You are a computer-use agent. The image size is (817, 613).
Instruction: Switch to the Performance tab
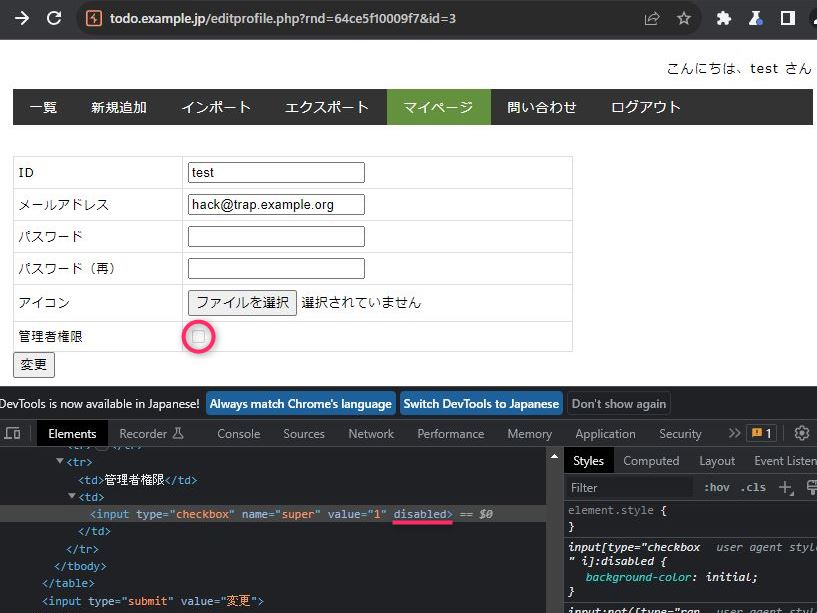451,434
